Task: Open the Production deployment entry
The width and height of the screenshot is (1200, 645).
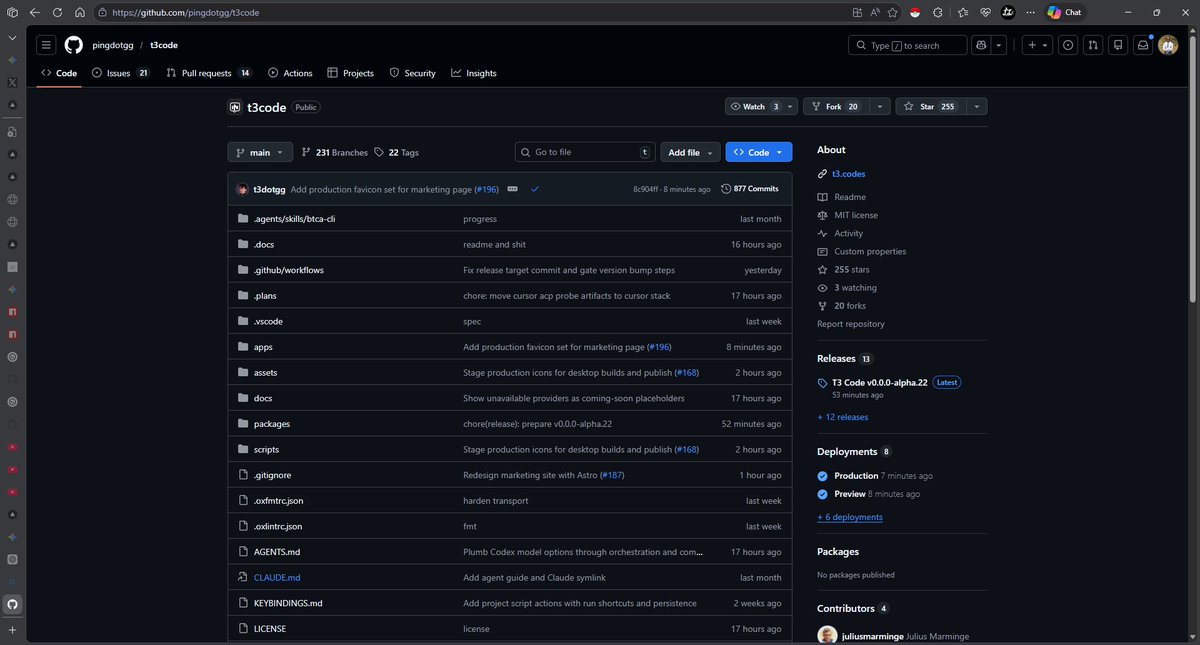Action: [x=856, y=476]
